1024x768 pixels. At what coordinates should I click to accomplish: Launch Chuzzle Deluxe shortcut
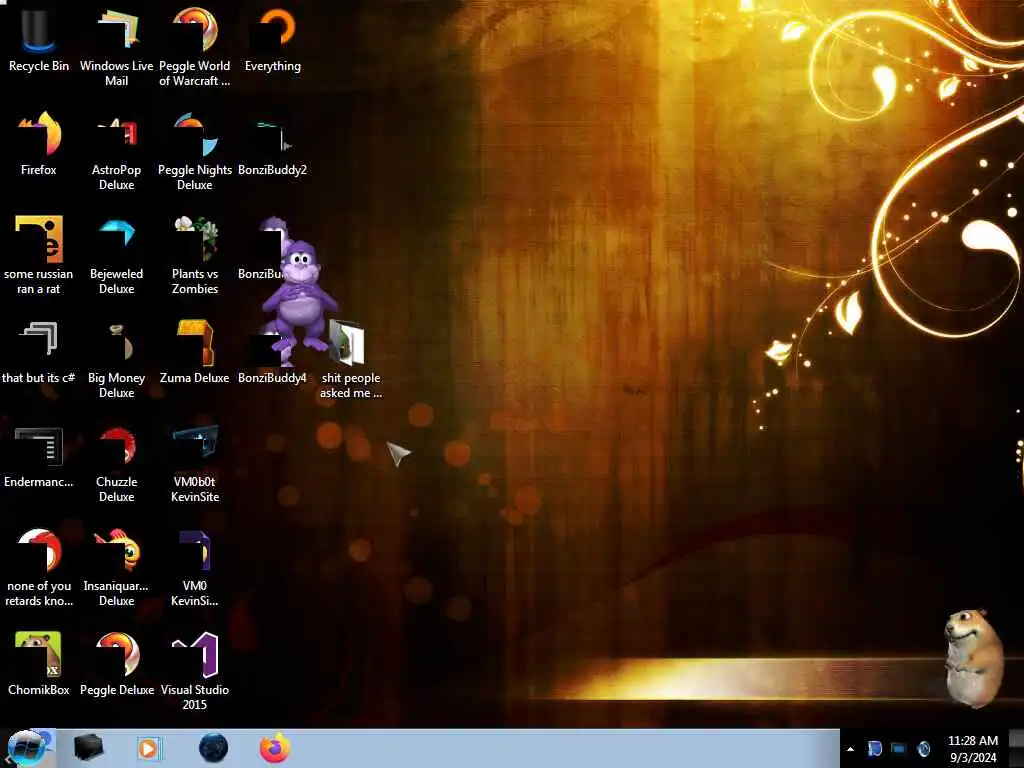(116, 462)
